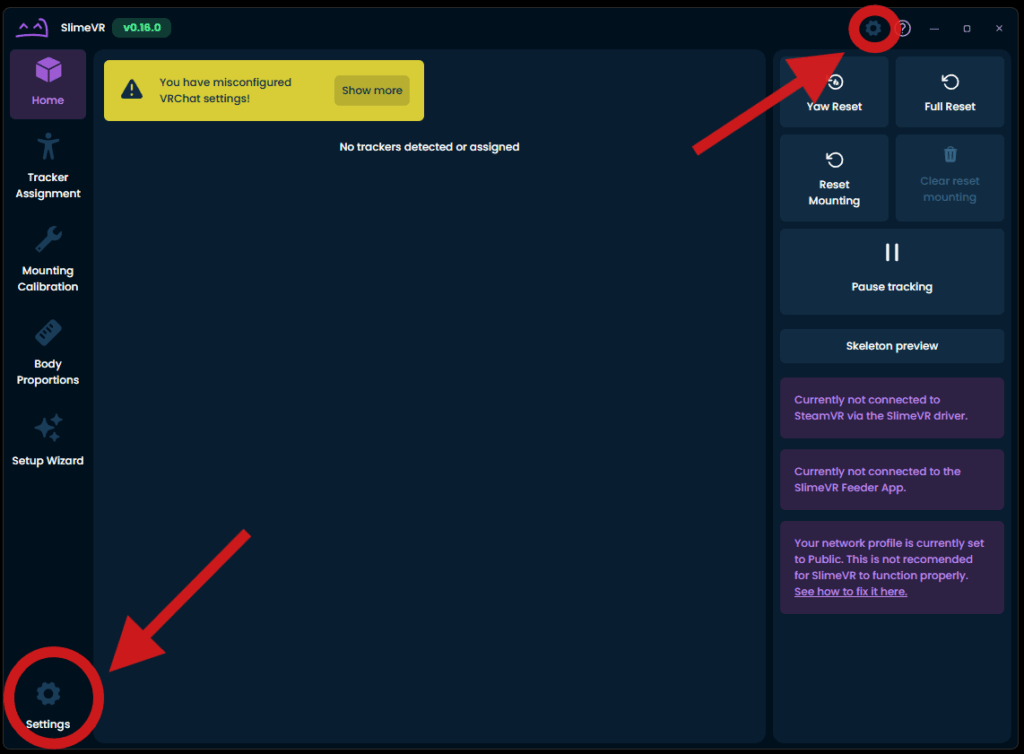The width and height of the screenshot is (1024, 754).
Task: Perform a Full Reset
Action: [950, 92]
